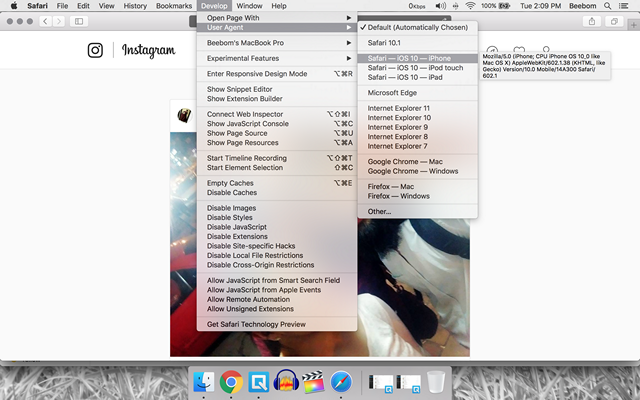Toggle Disable Images option
The width and height of the screenshot is (640, 400).
(277, 208)
